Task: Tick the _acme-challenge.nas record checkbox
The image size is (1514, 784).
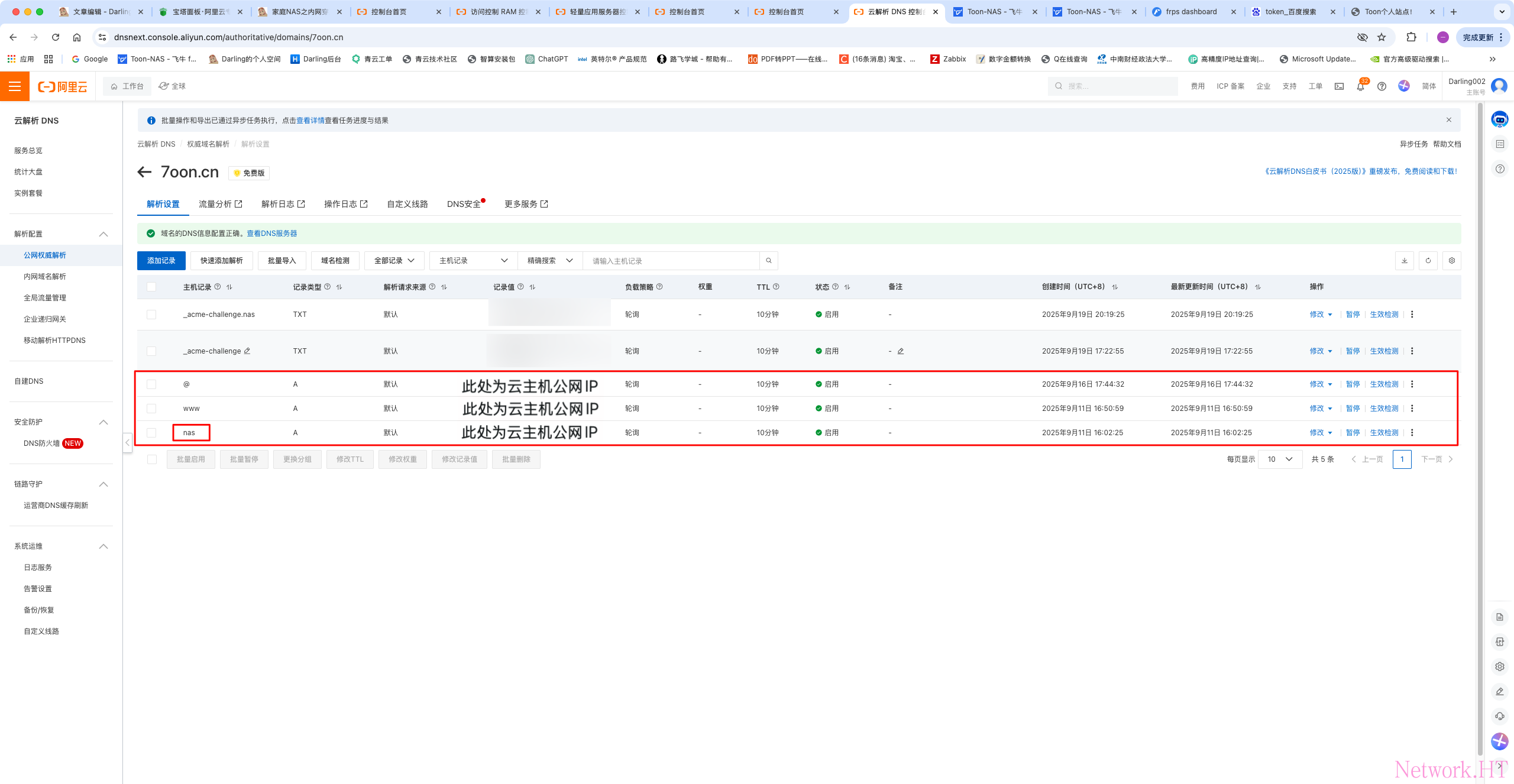Action: [151, 315]
